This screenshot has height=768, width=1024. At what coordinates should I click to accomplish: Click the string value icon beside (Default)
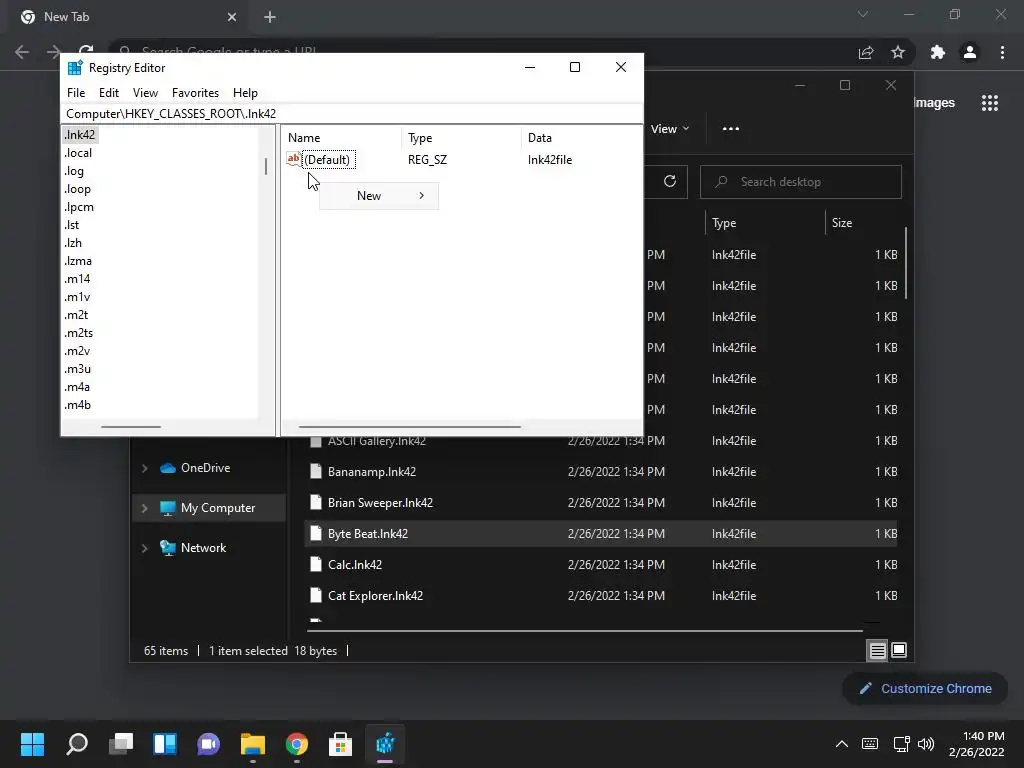coord(294,159)
